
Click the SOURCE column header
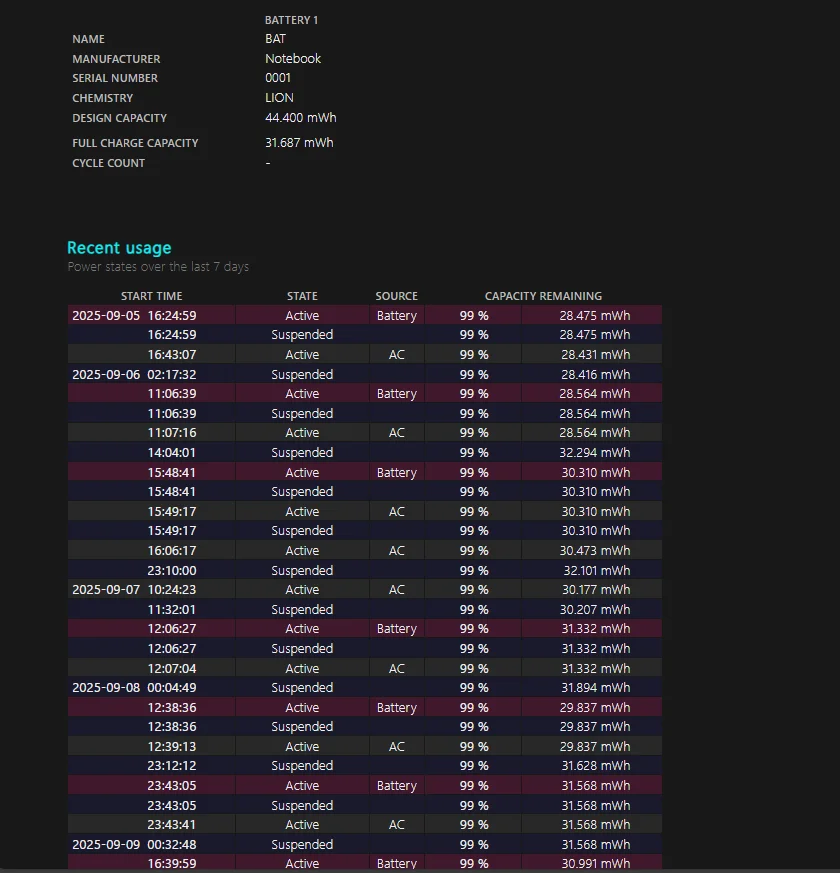tap(396, 296)
